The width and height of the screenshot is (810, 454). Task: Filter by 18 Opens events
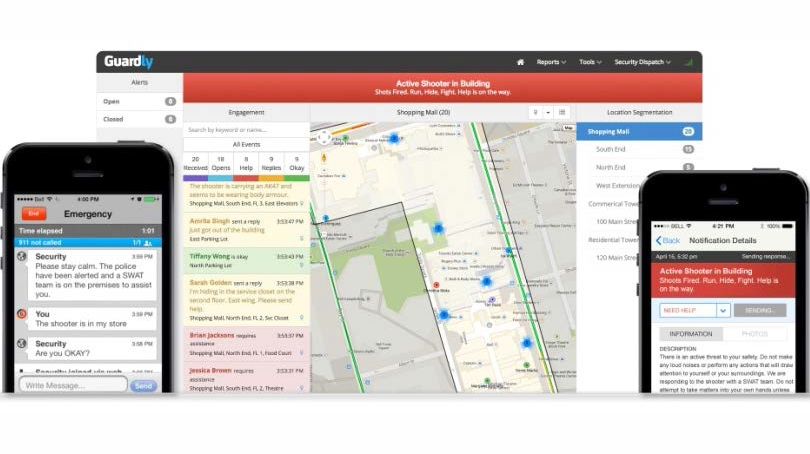coord(221,163)
